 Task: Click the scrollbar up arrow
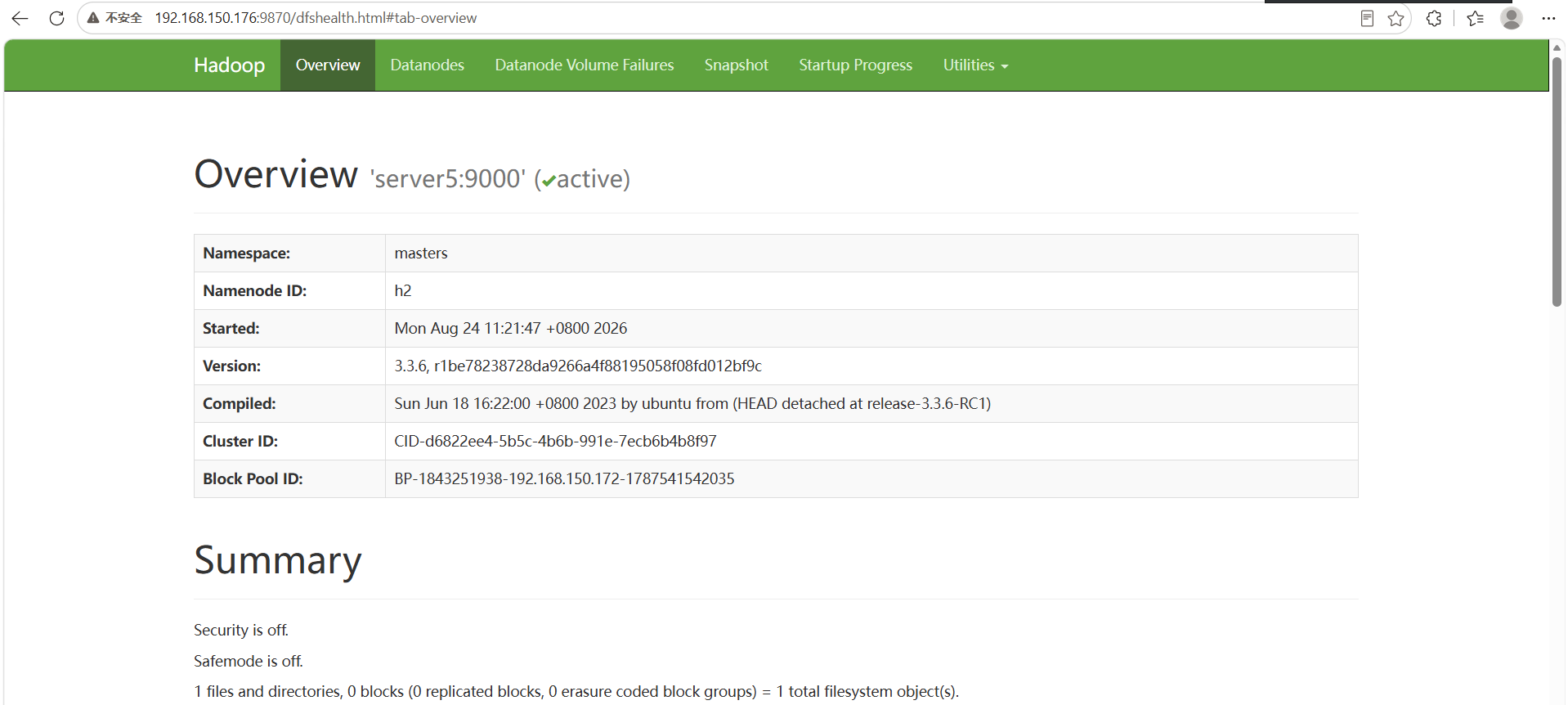tap(1557, 47)
